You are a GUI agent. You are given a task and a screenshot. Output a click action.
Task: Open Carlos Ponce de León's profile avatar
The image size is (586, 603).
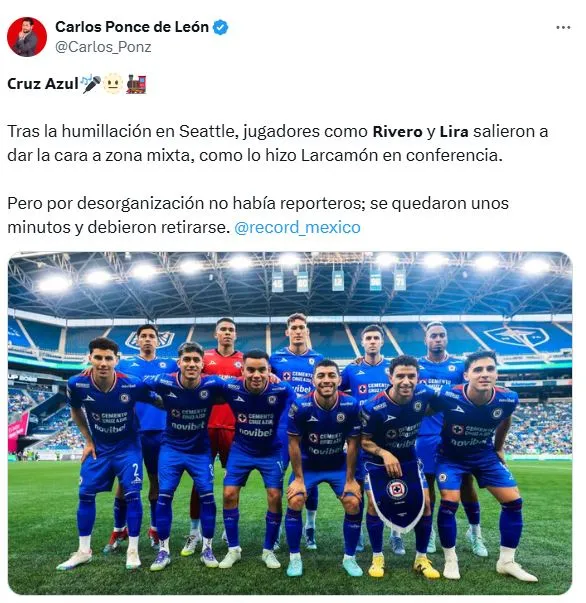point(27,37)
